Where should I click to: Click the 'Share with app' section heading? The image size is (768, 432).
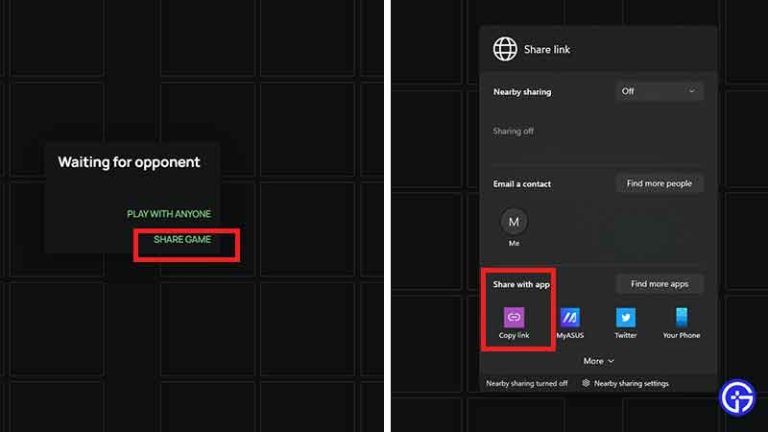tap(521, 284)
